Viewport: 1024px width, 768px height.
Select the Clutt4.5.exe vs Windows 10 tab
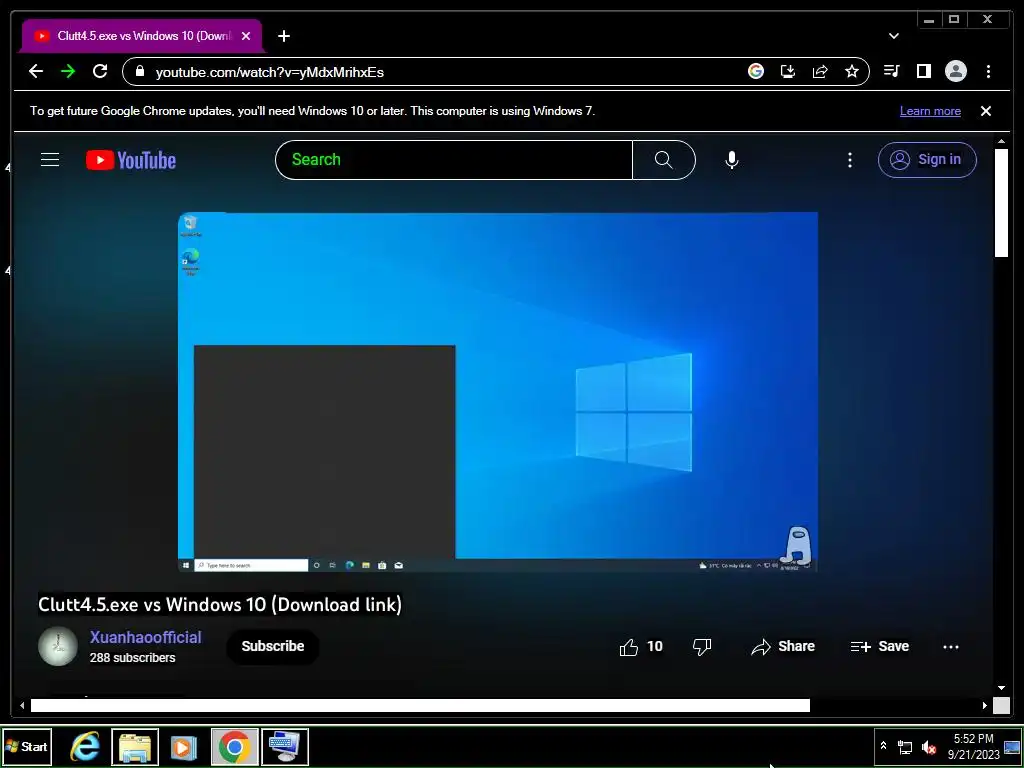tap(142, 36)
